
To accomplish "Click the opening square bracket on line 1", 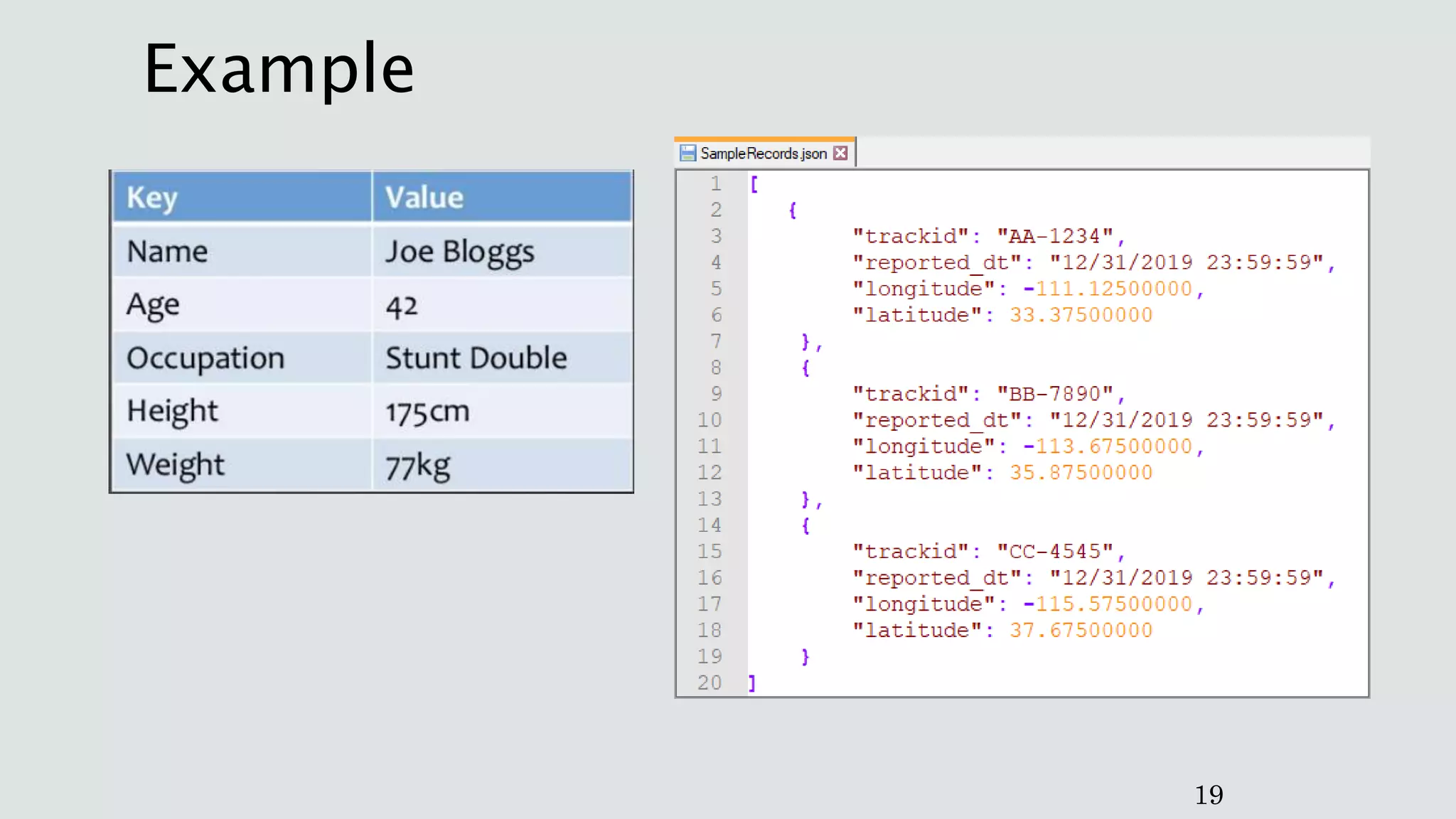I will (x=754, y=184).
